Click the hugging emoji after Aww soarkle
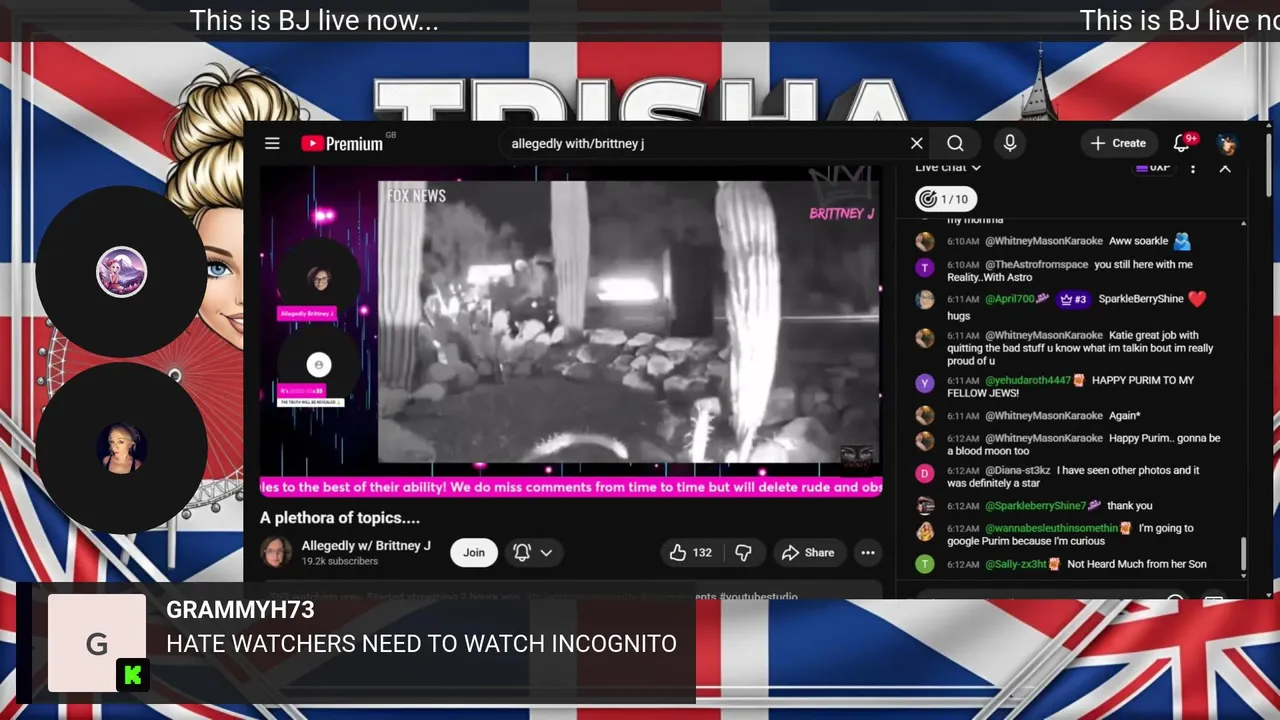 [x=1182, y=241]
